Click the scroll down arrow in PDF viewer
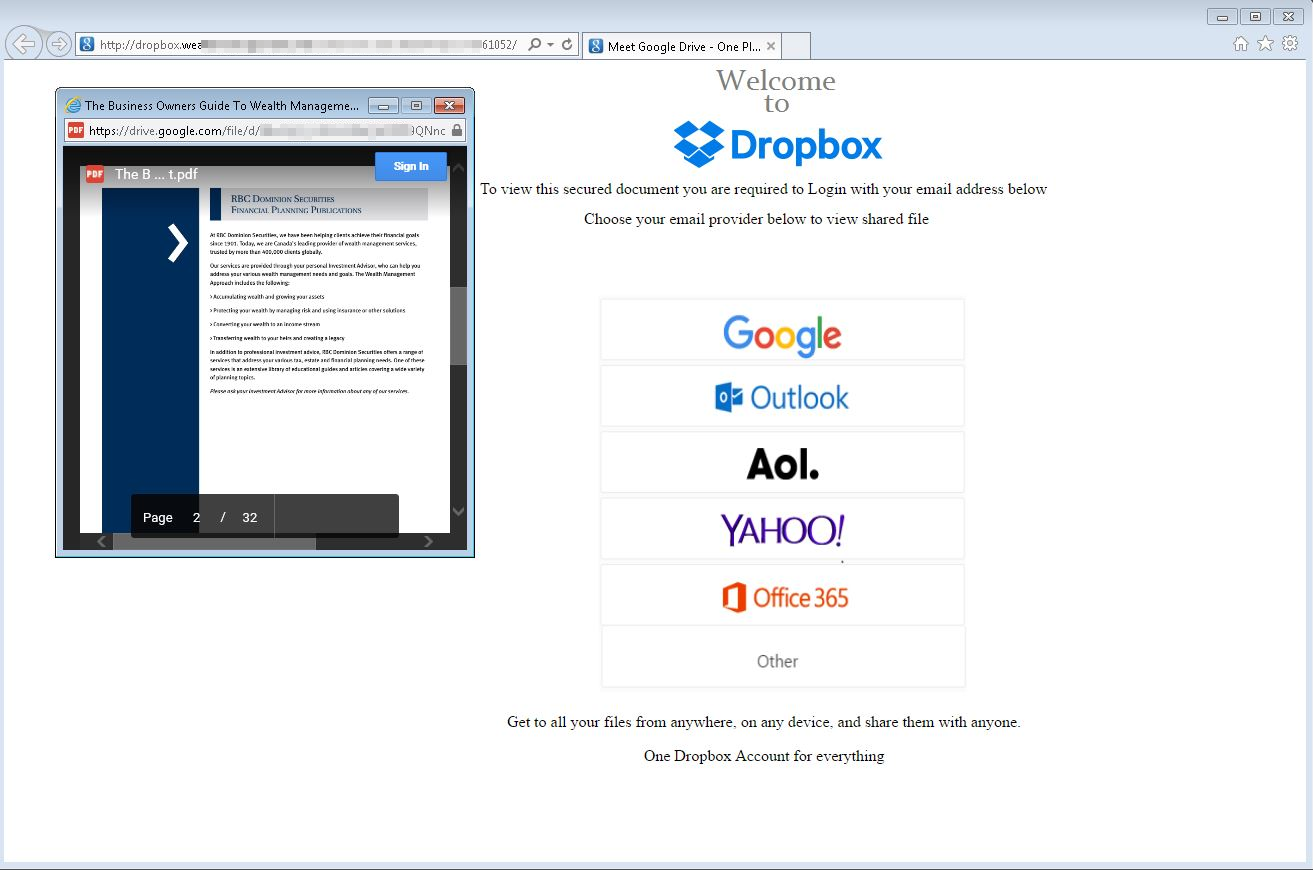The image size is (1313, 870). pos(458,511)
